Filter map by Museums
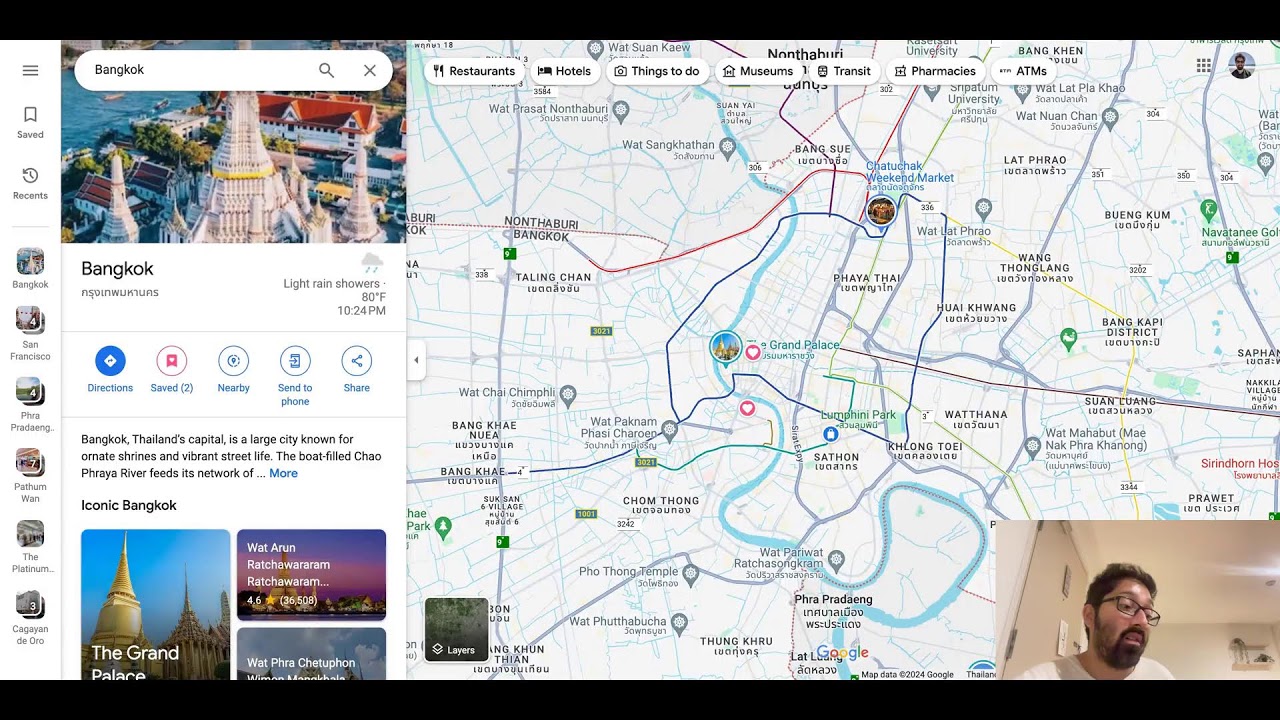The image size is (1280, 720). pos(758,71)
